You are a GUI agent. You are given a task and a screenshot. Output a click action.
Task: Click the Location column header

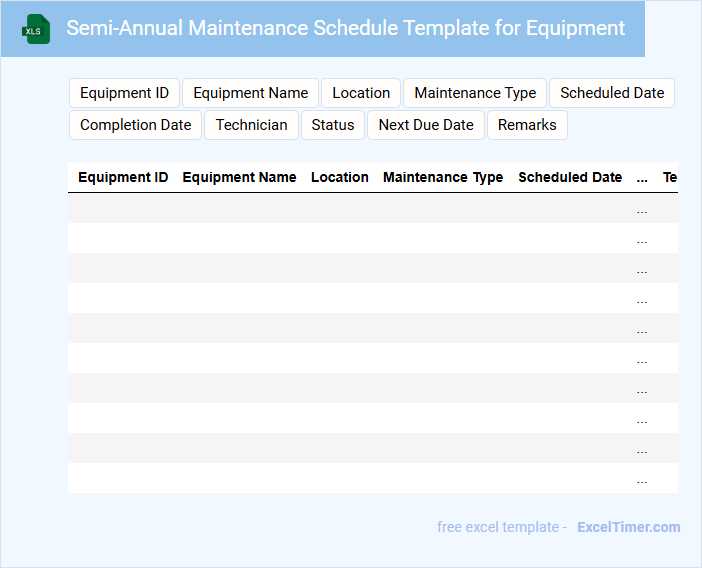(340, 177)
